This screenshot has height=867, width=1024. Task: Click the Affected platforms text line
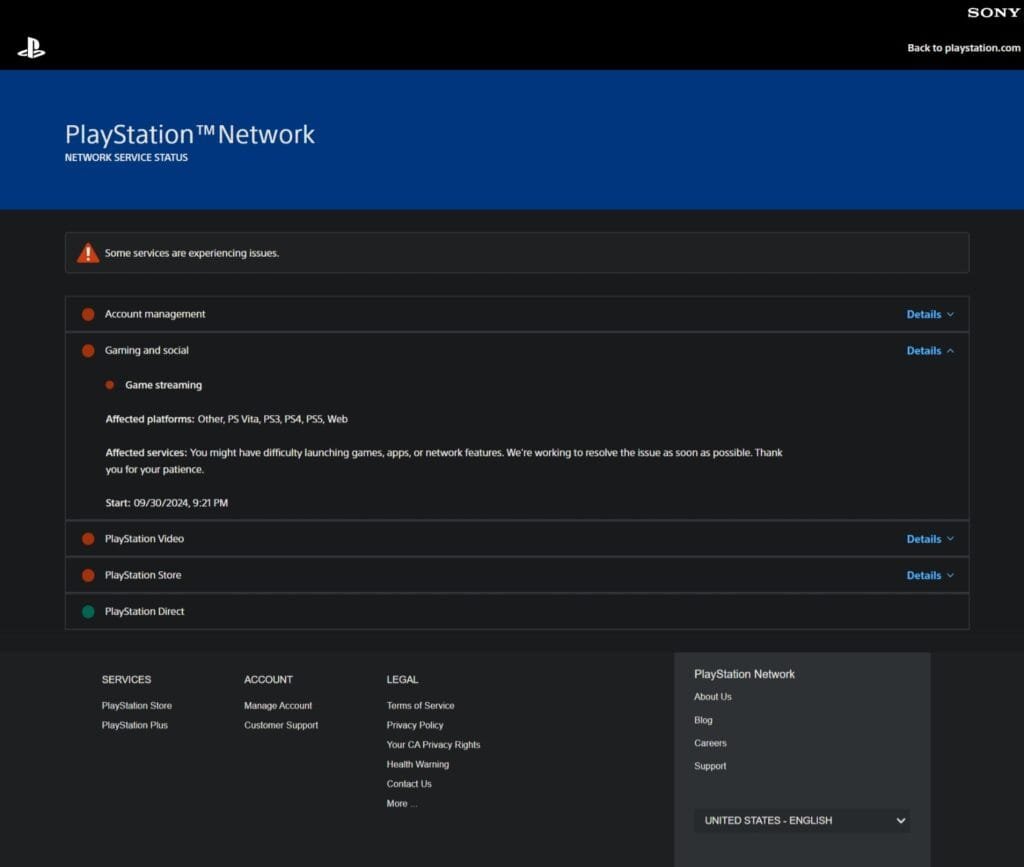226,419
